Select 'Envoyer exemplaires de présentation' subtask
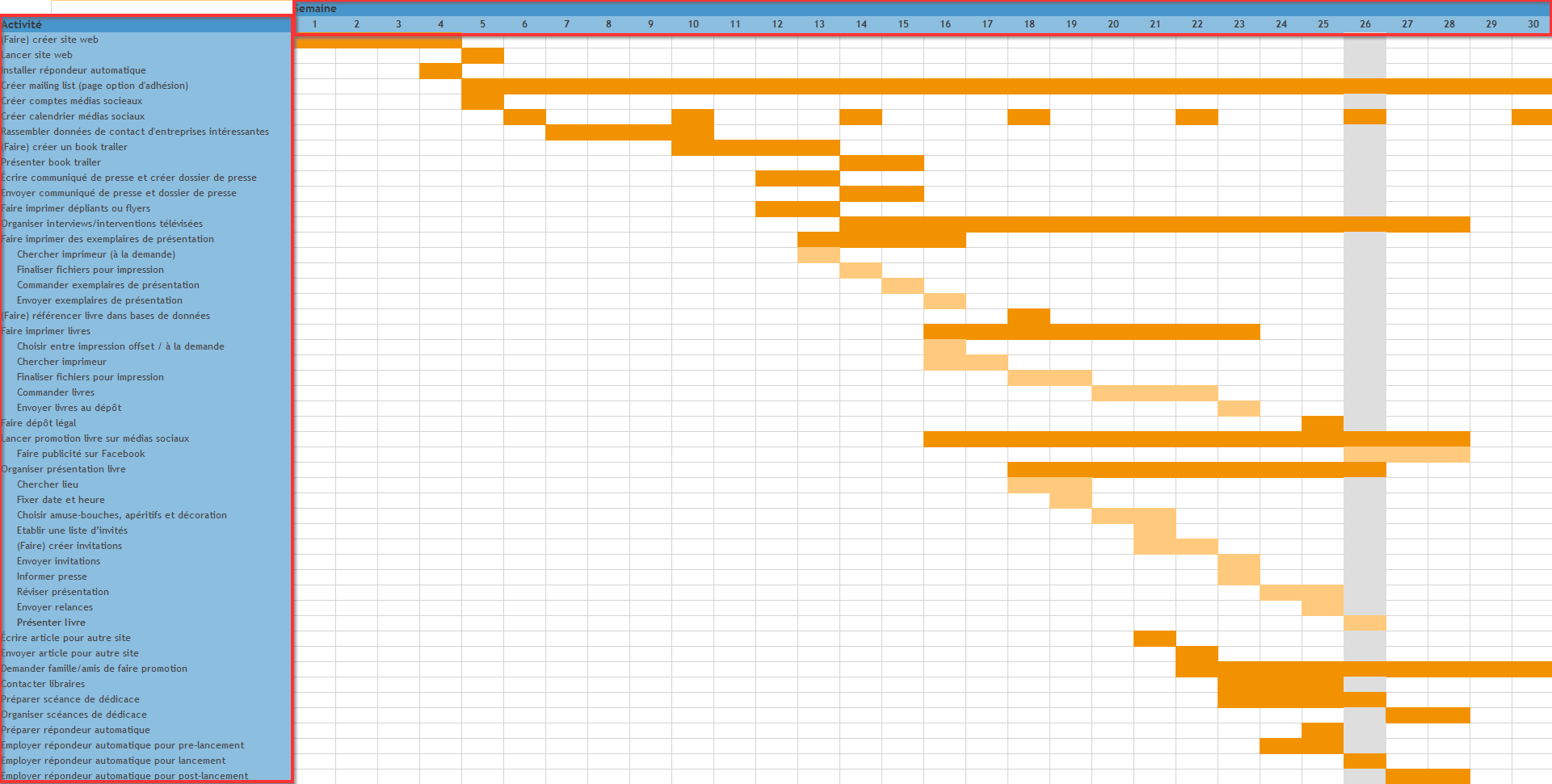1552x784 pixels. (x=146, y=300)
